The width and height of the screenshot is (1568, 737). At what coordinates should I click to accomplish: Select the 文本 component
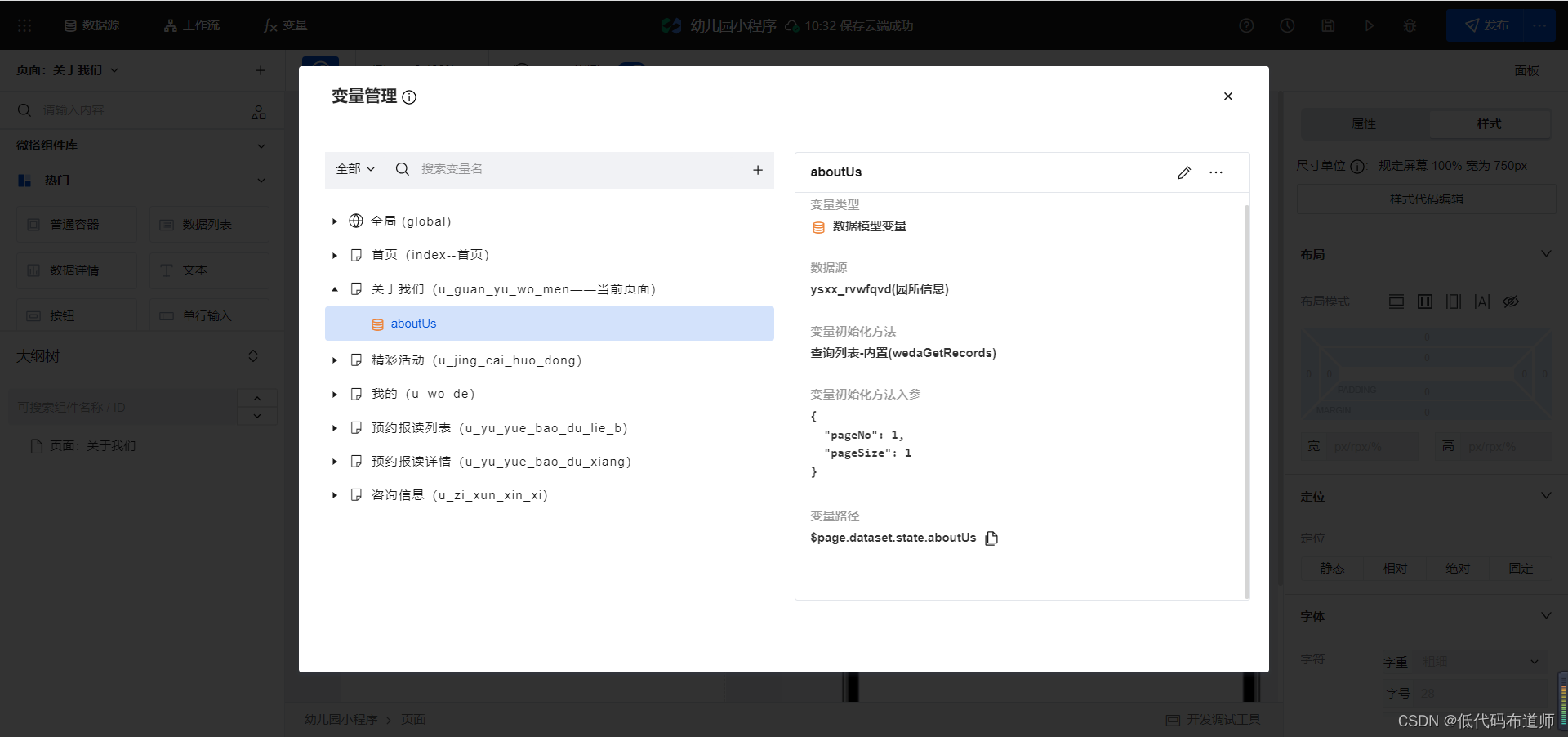tap(209, 270)
